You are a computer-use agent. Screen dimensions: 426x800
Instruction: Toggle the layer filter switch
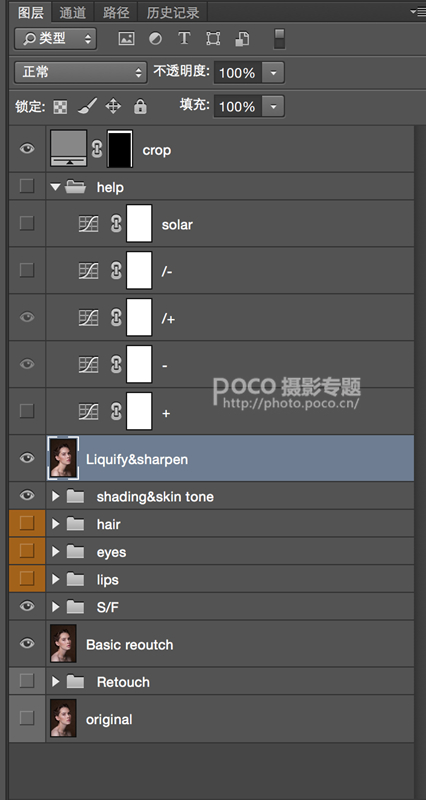279,39
